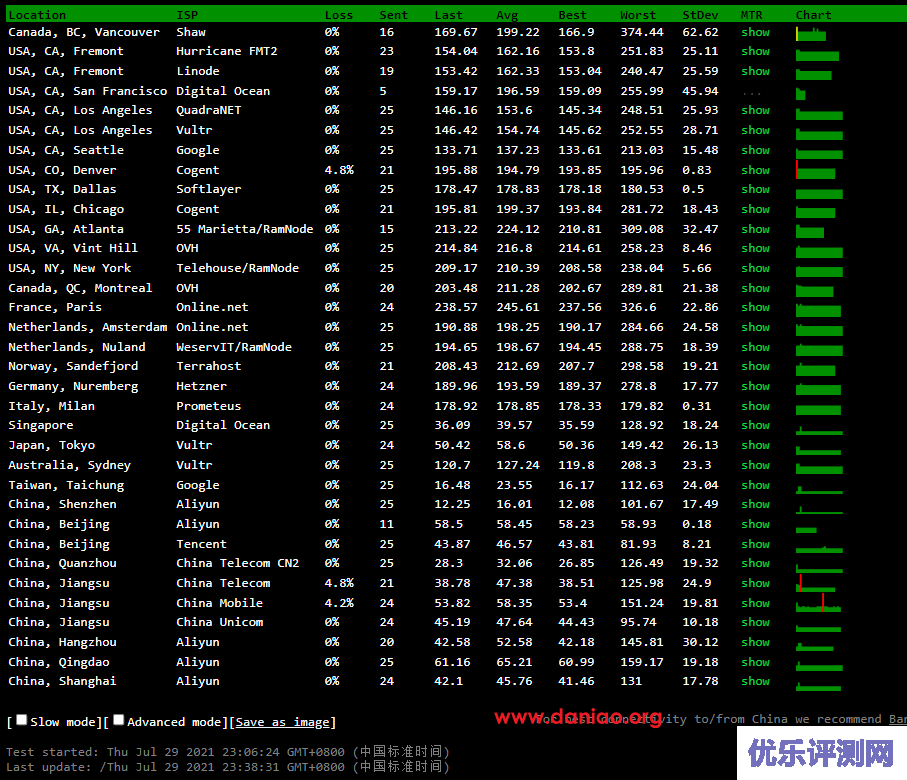The width and height of the screenshot is (907, 780).
Task: Show MTR for Quanzhou China Telecom CN2
Action: click(755, 564)
